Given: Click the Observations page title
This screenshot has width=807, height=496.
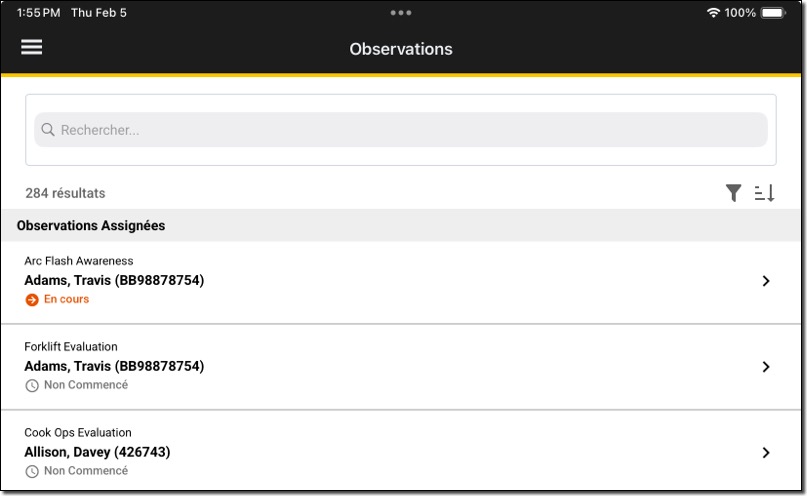Looking at the screenshot, I should [401, 49].
